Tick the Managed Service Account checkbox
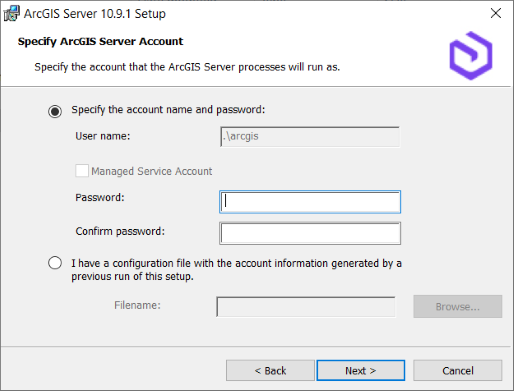The width and height of the screenshot is (514, 391). coord(82,171)
